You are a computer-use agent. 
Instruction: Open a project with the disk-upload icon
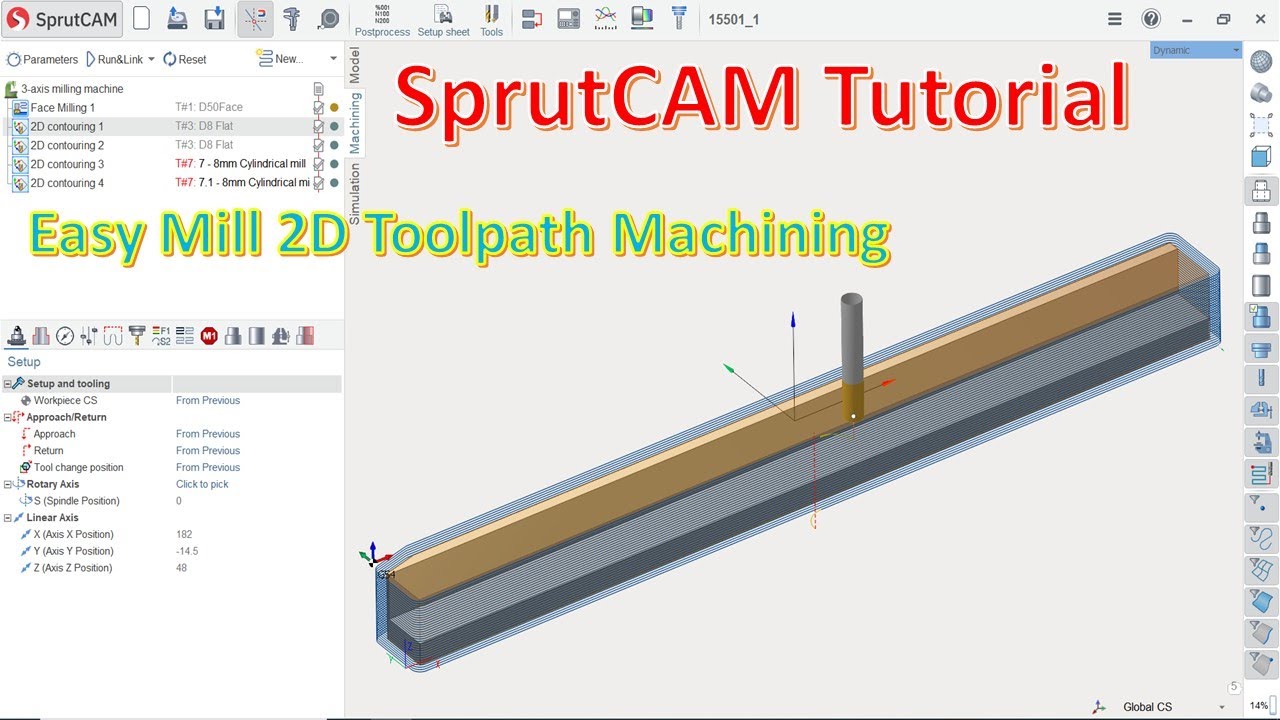(177, 19)
